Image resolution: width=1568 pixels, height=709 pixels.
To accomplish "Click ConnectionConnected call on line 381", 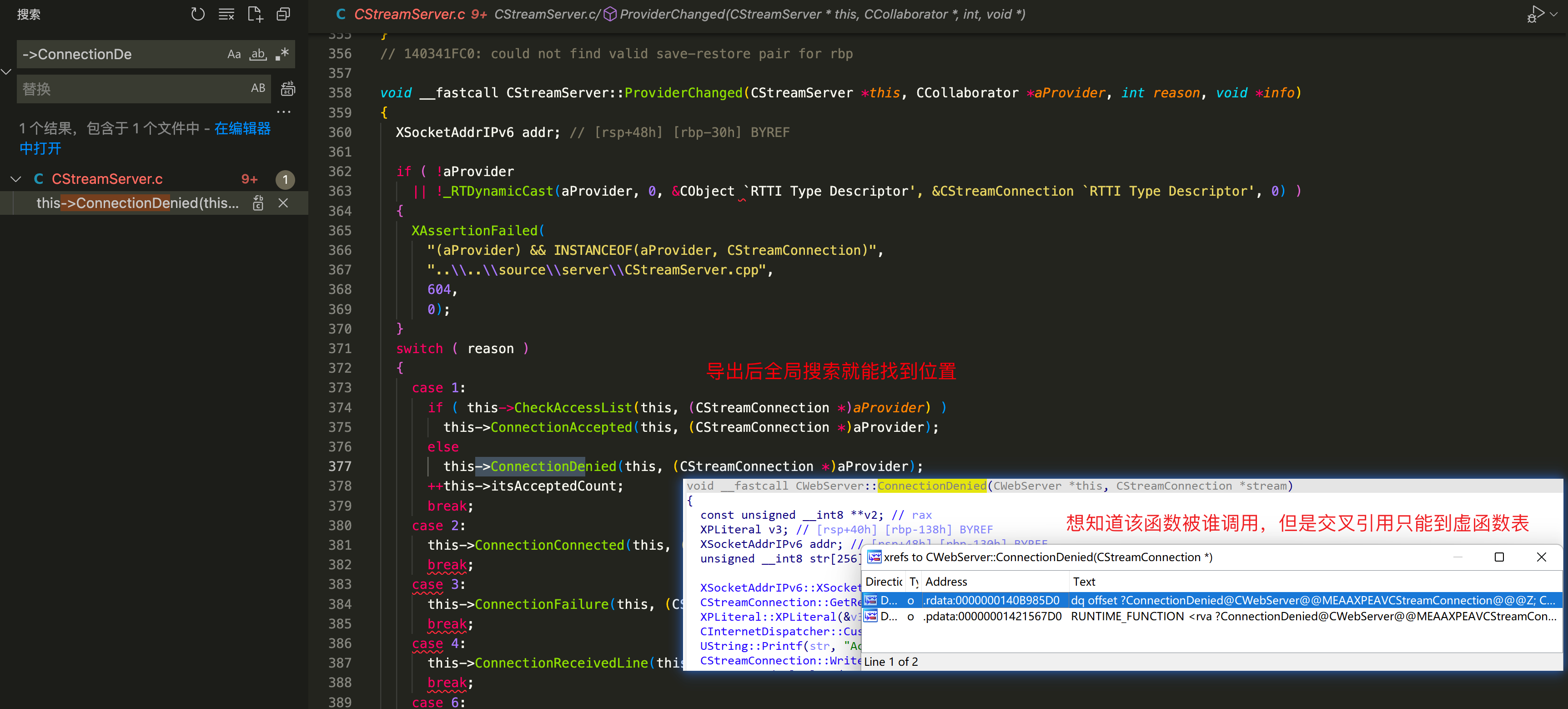I will [550, 545].
